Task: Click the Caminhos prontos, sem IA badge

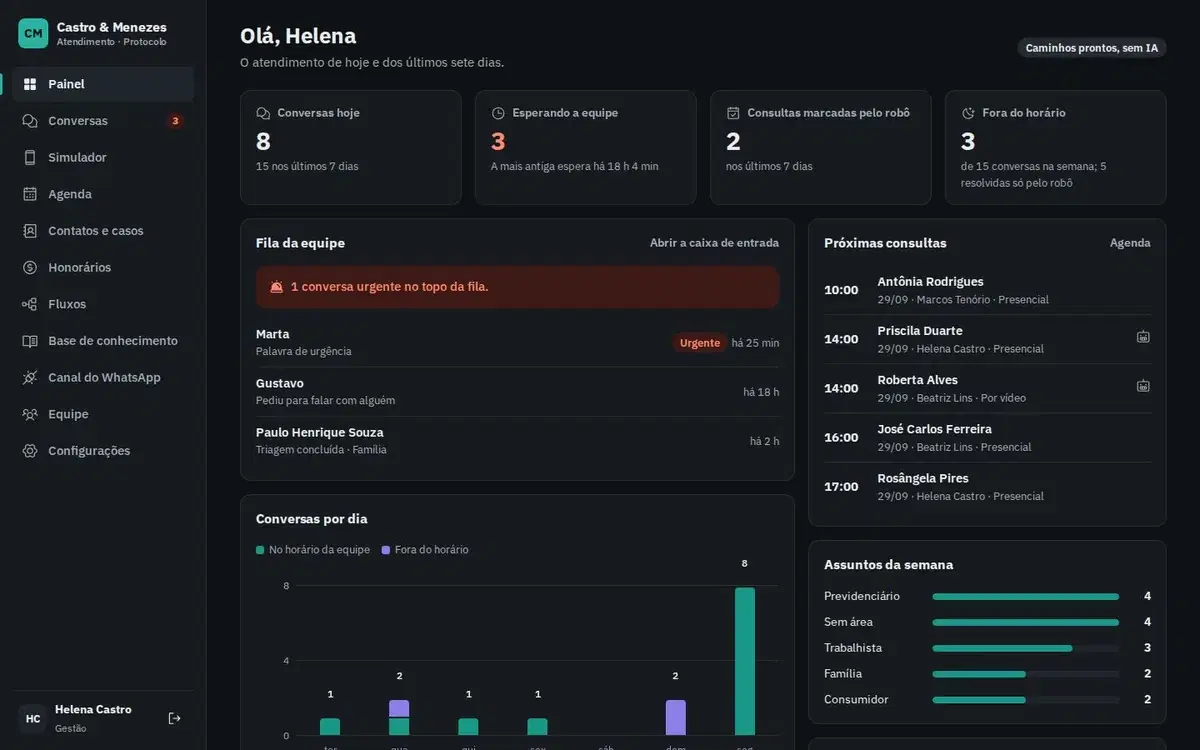Action: (x=1092, y=48)
